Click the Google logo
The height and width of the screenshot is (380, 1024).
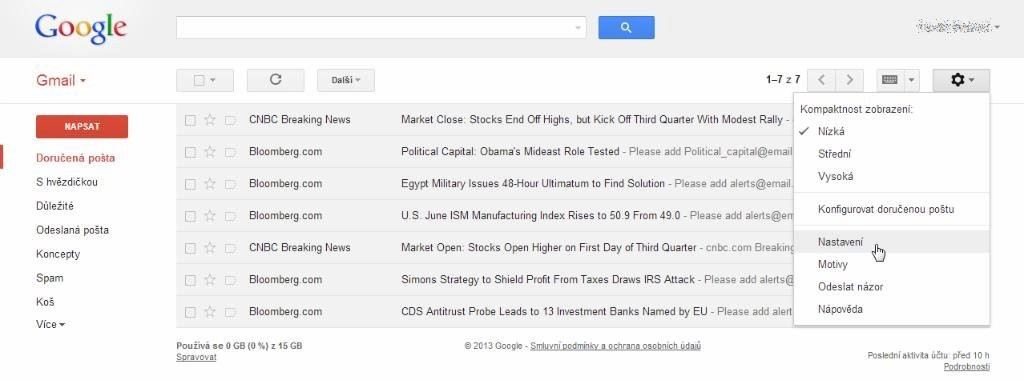coord(81,29)
